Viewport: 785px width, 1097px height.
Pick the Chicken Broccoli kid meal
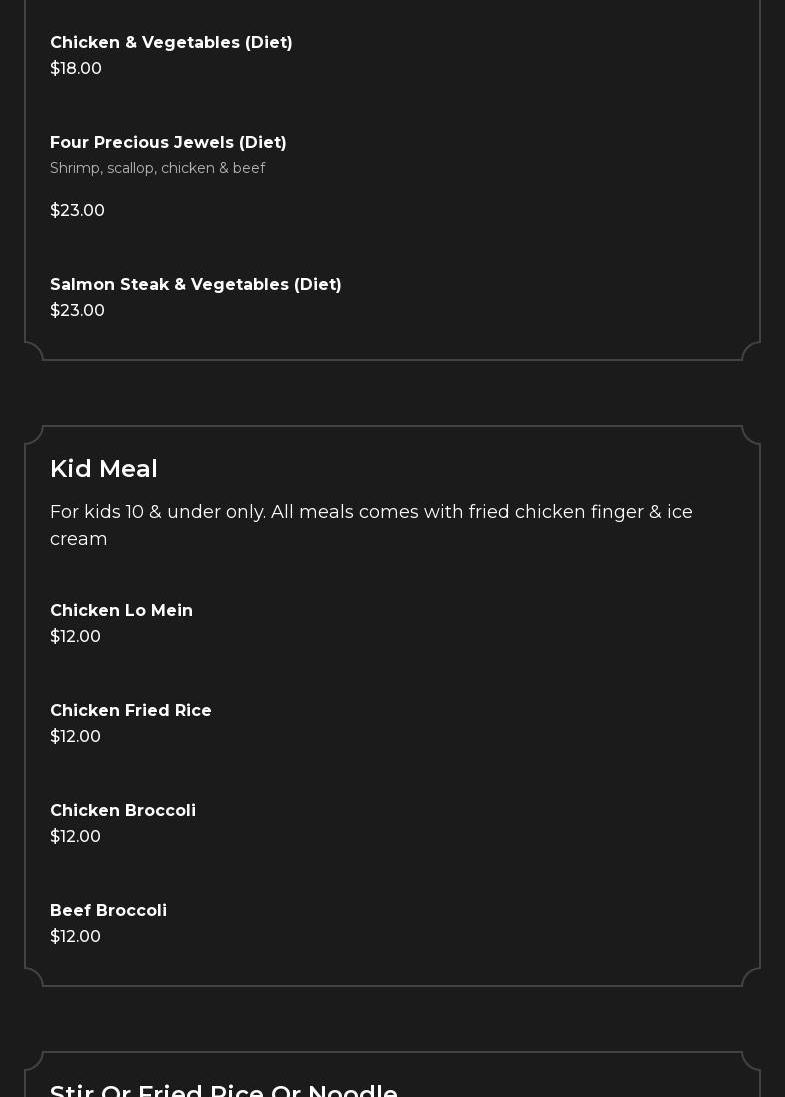(x=123, y=811)
